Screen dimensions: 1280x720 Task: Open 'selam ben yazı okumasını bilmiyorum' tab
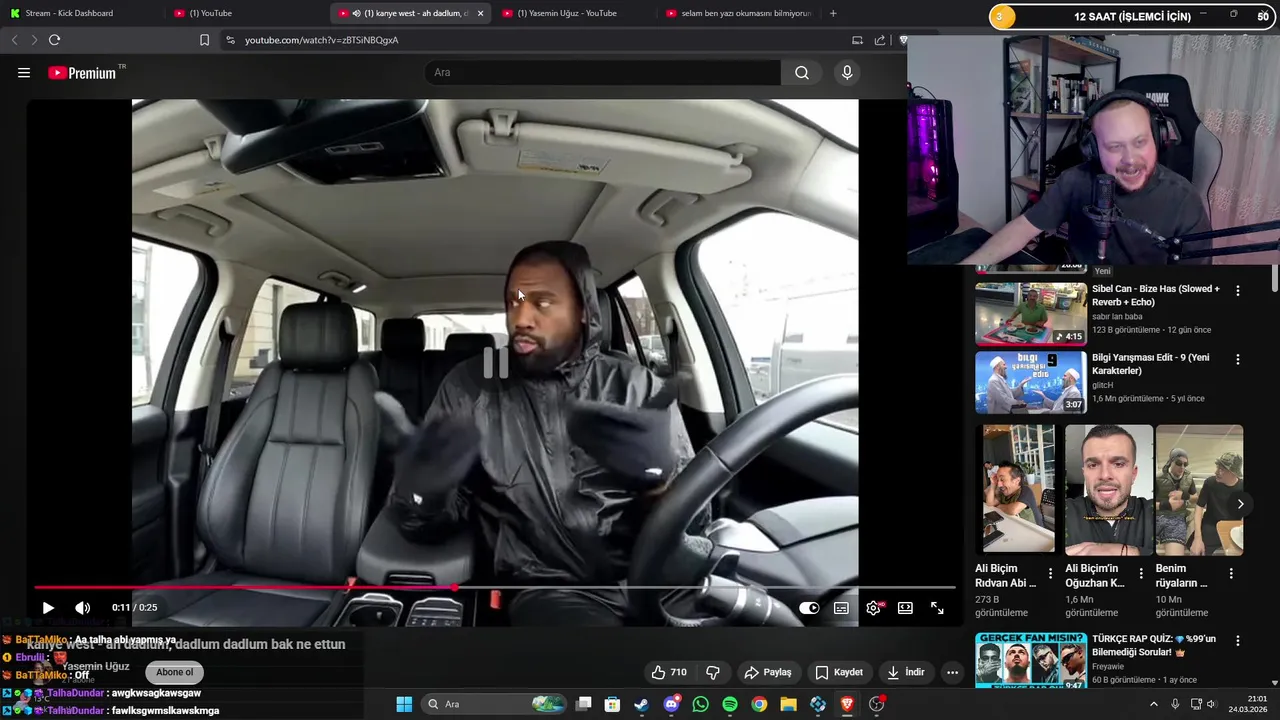click(x=738, y=13)
